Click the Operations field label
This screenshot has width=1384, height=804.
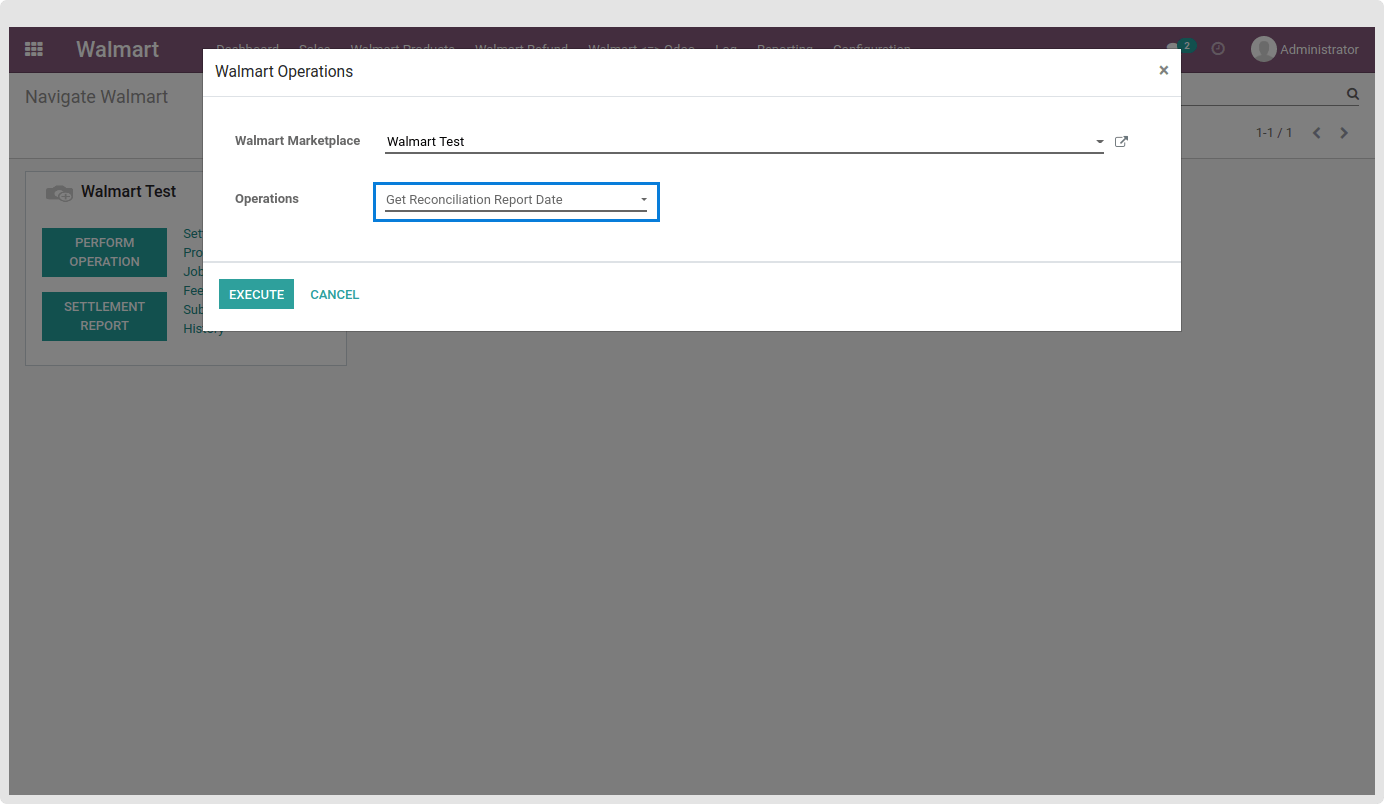(x=267, y=199)
